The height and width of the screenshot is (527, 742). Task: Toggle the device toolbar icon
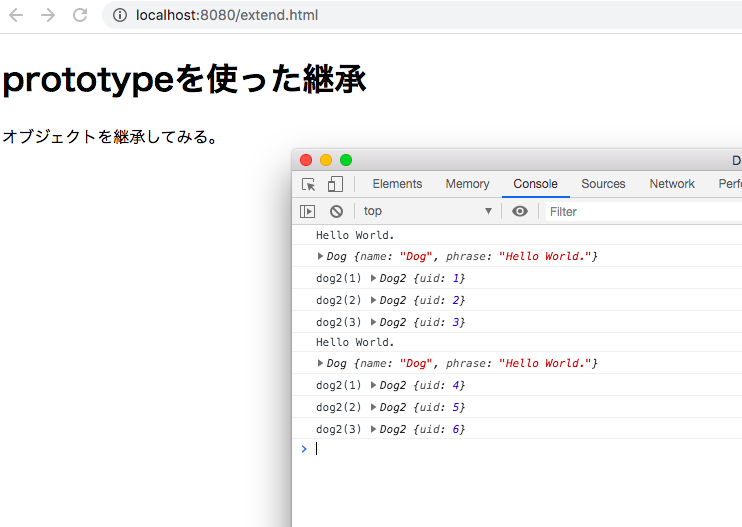coord(335,184)
